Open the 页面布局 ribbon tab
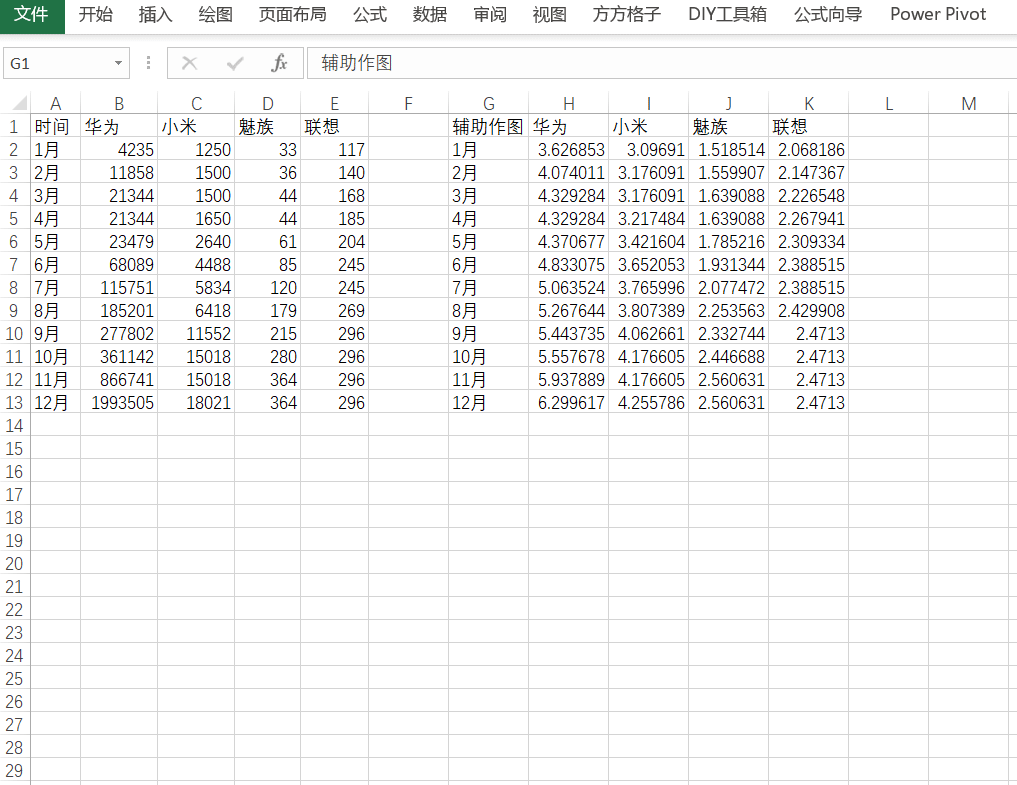 (x=293, y=14)
